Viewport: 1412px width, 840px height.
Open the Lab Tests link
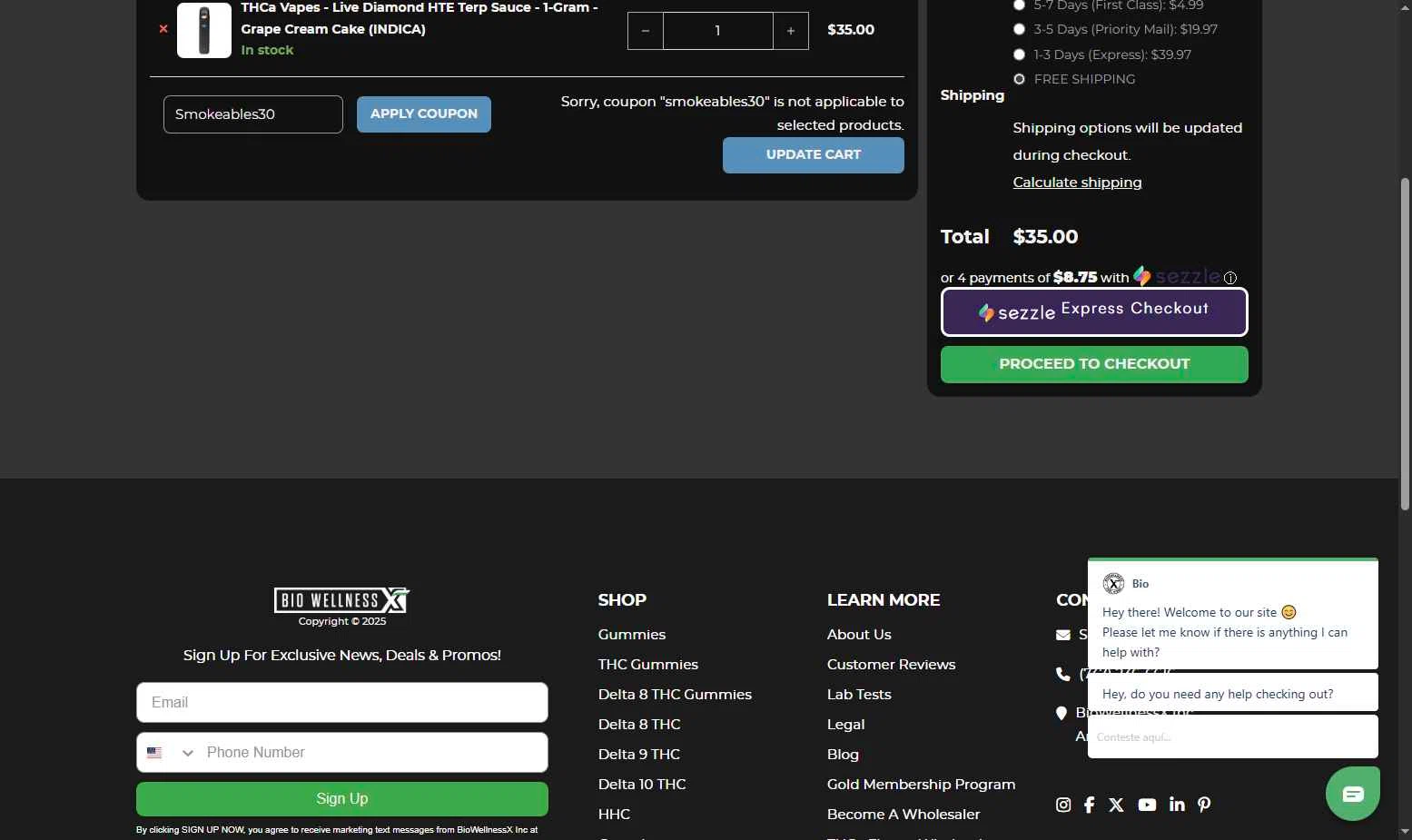[859, 695]
